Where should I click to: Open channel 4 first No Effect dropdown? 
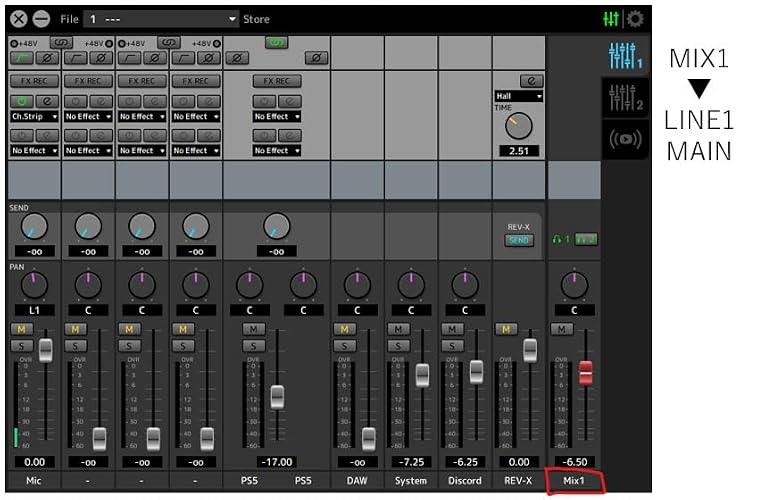[x=196, y=116]
